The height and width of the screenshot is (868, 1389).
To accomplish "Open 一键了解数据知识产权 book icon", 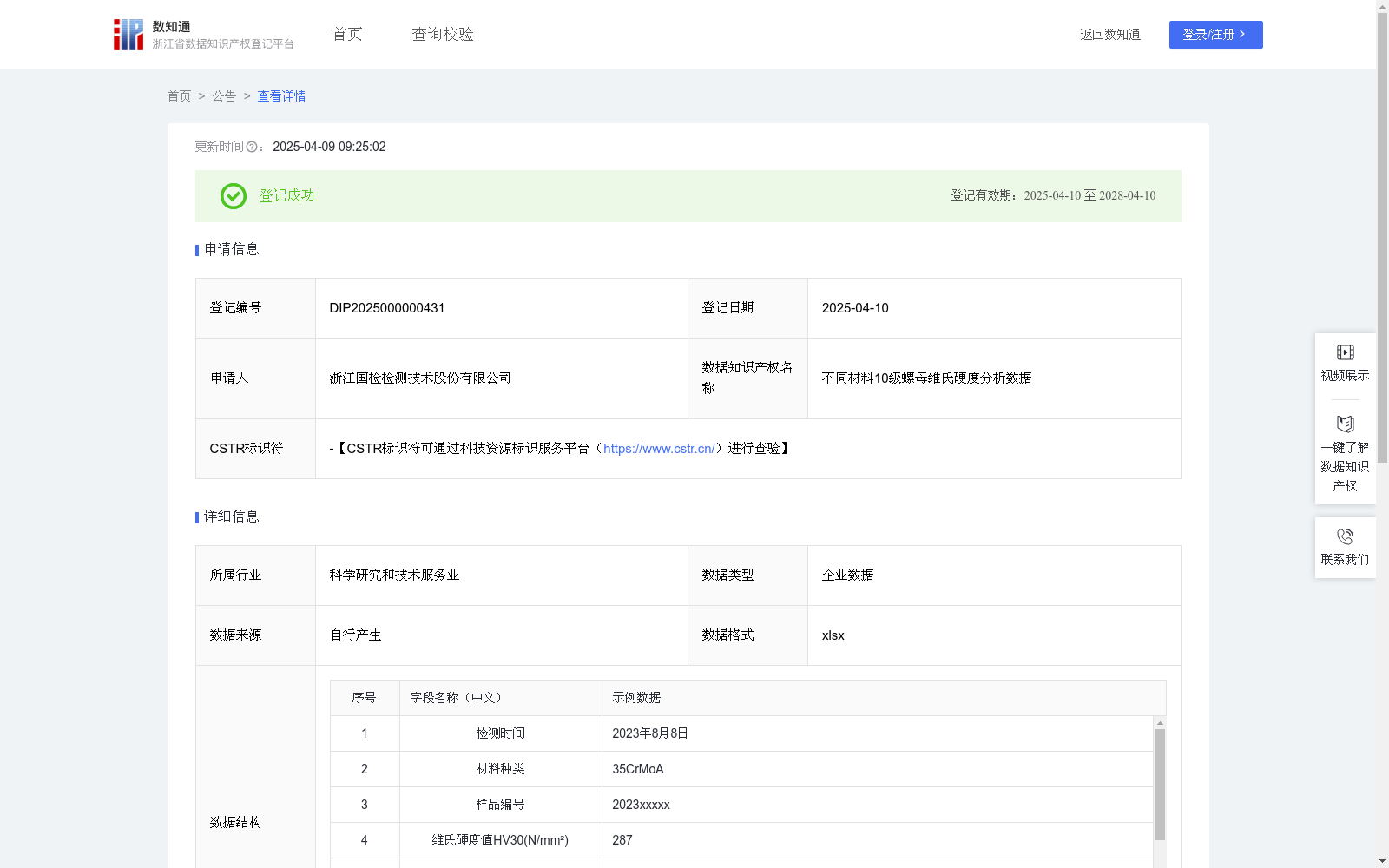I will pos(1346,424).
